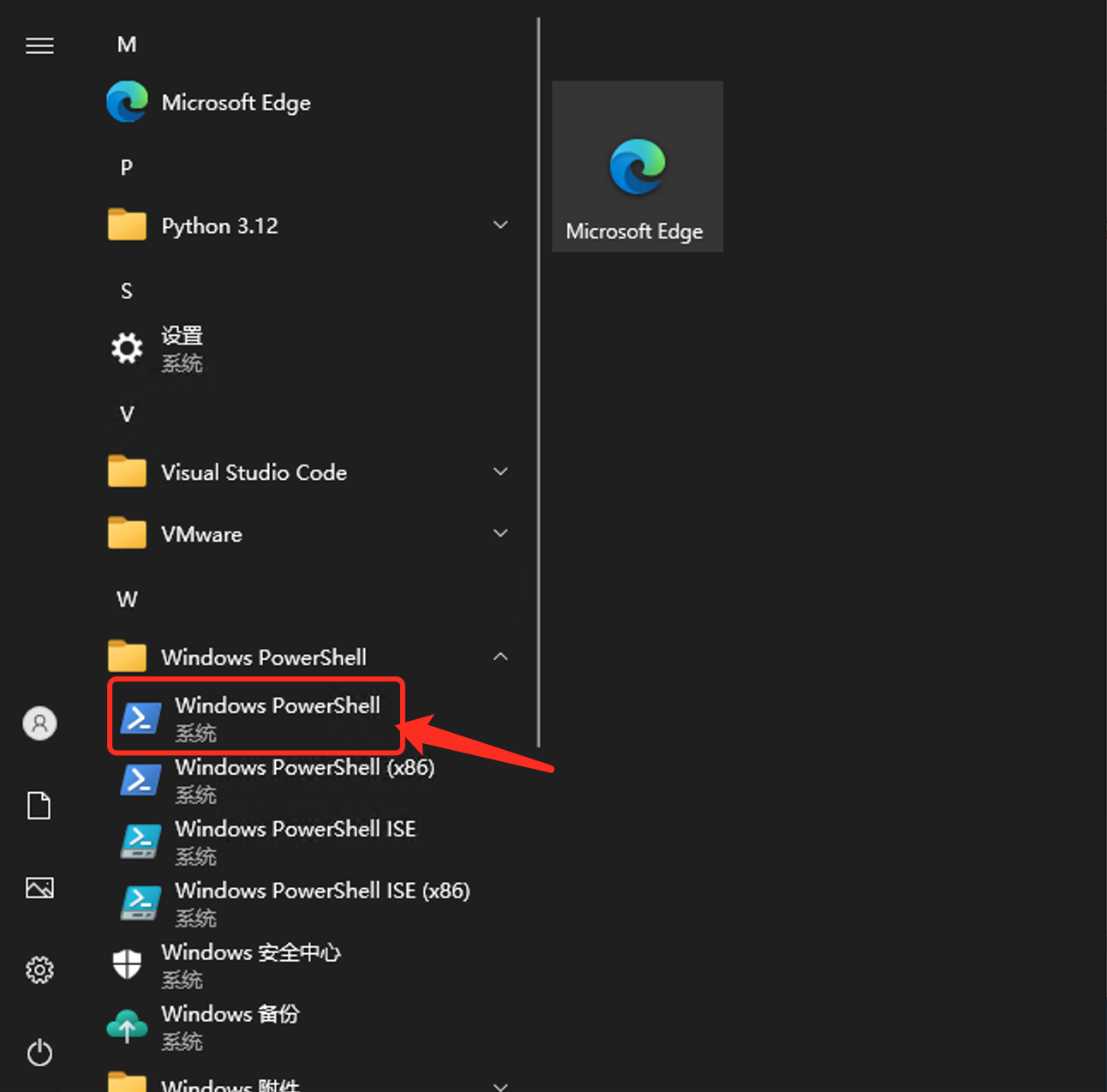Click the Power icon in sidebar

click(39, 1052)
